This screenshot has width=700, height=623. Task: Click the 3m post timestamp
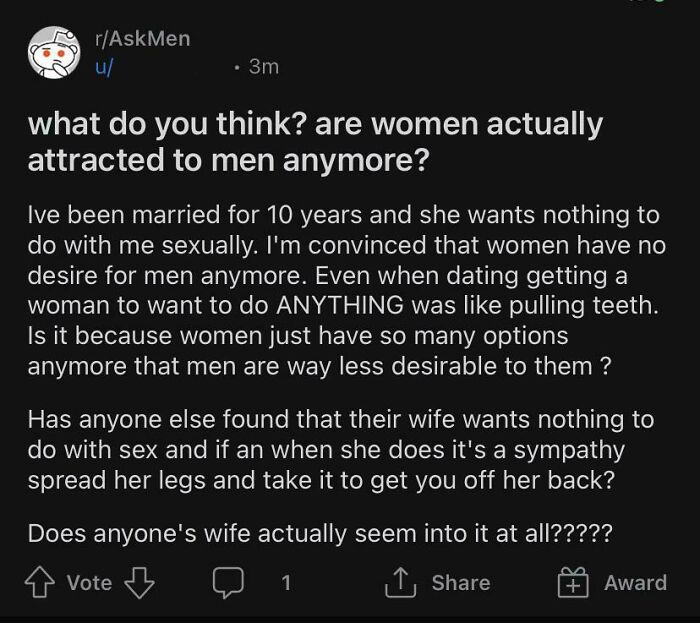tap(263, 66)
